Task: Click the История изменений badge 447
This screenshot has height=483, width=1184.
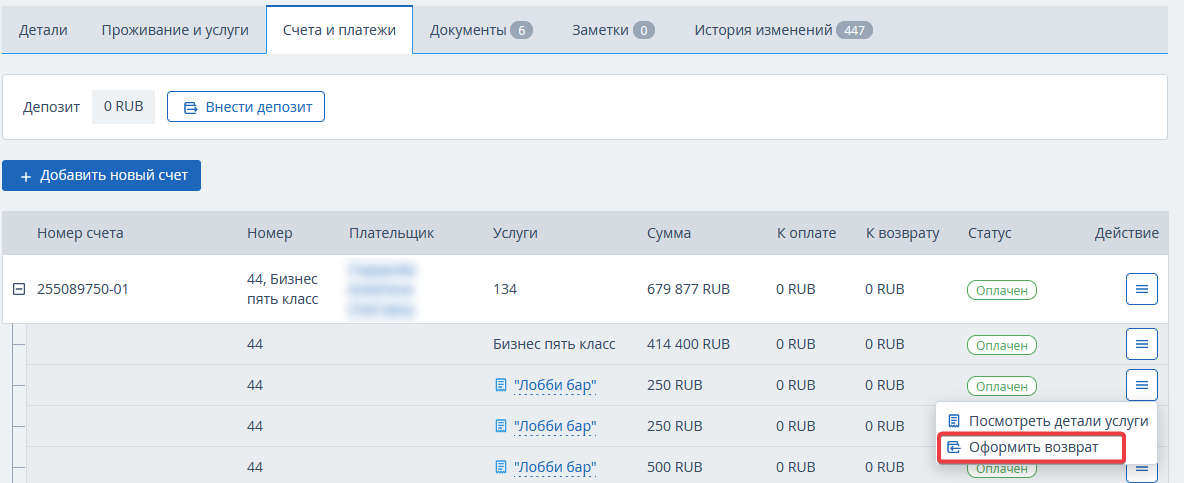Action: pos(854,30)
